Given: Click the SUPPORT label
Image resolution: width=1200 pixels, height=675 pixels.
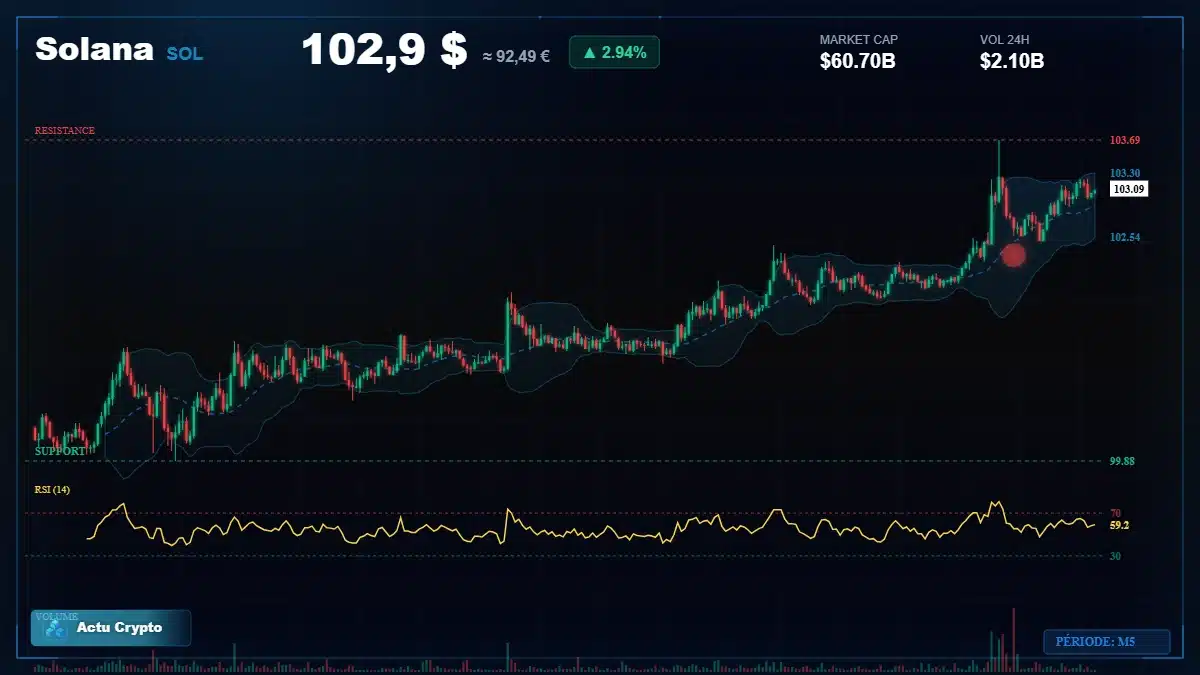Looking at the screenshot, I should [x=60, y=451].
